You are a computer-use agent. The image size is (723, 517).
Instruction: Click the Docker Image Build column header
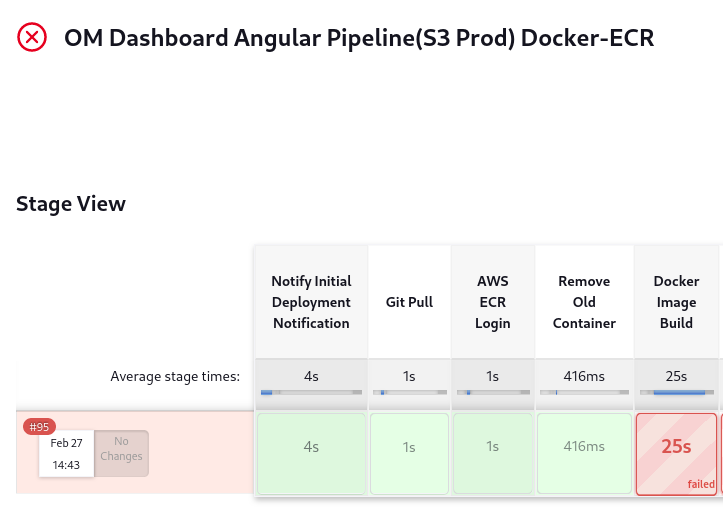click(x=676, y=302)
